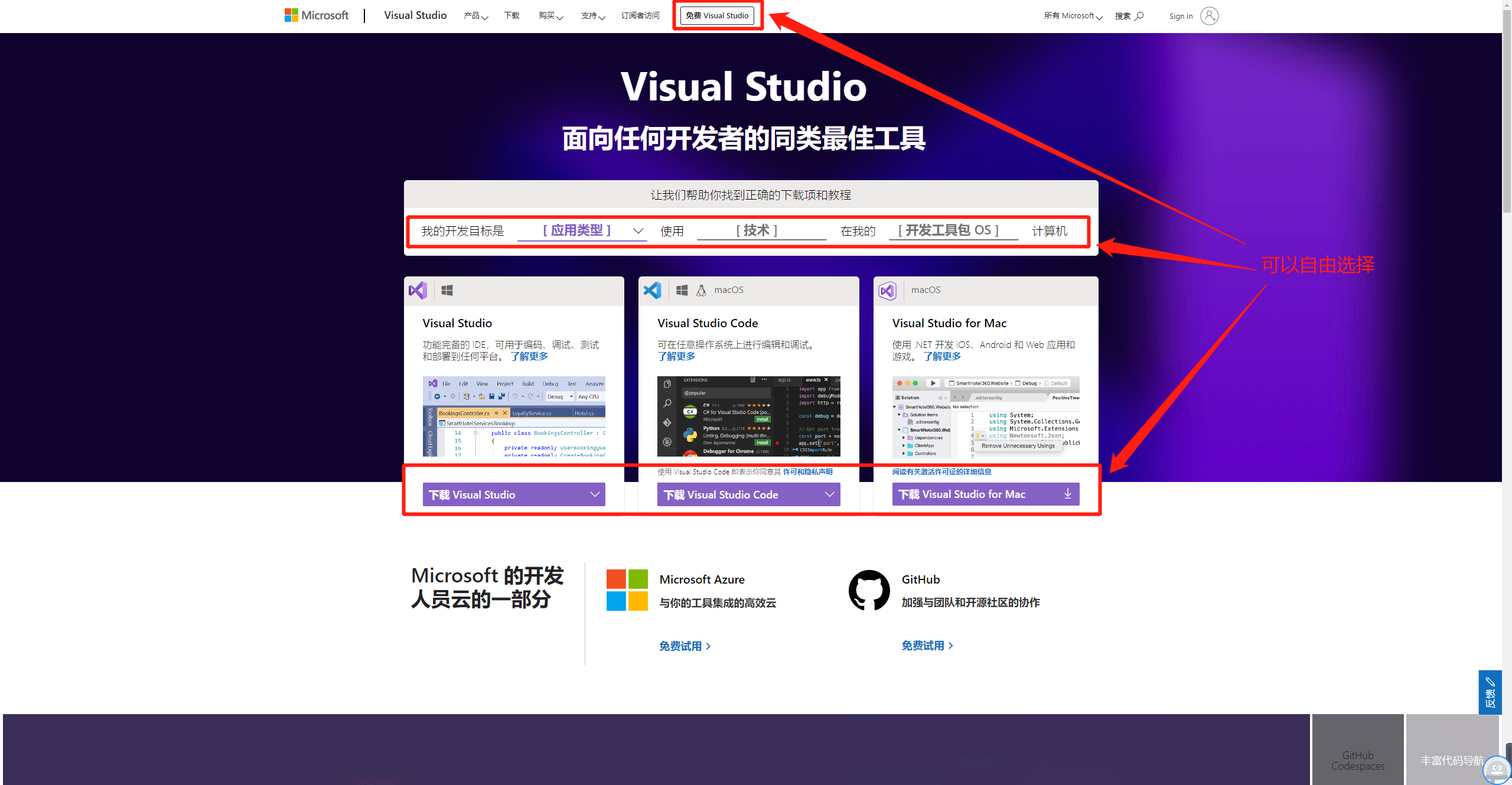The width and height of the screenshot is (1512, 785).
Task: Click Windows icon in VS Code card
Action: [682, 290]
